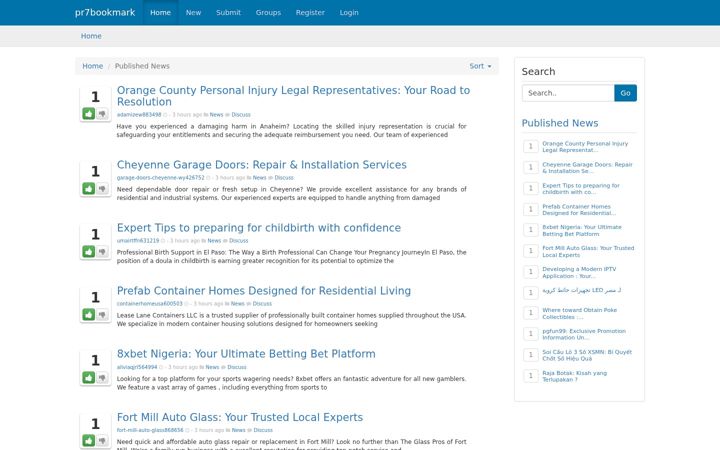The height and width of the screenshot is (450, 720).
Task: Open 8xbet Nigeria article title
Action: click(x=246, y=354)
